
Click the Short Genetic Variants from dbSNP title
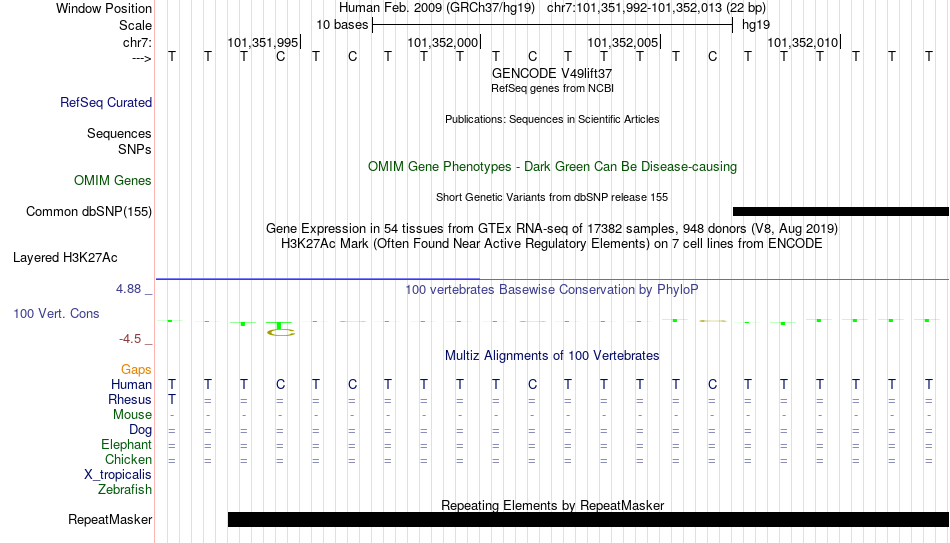pos(552,198)
